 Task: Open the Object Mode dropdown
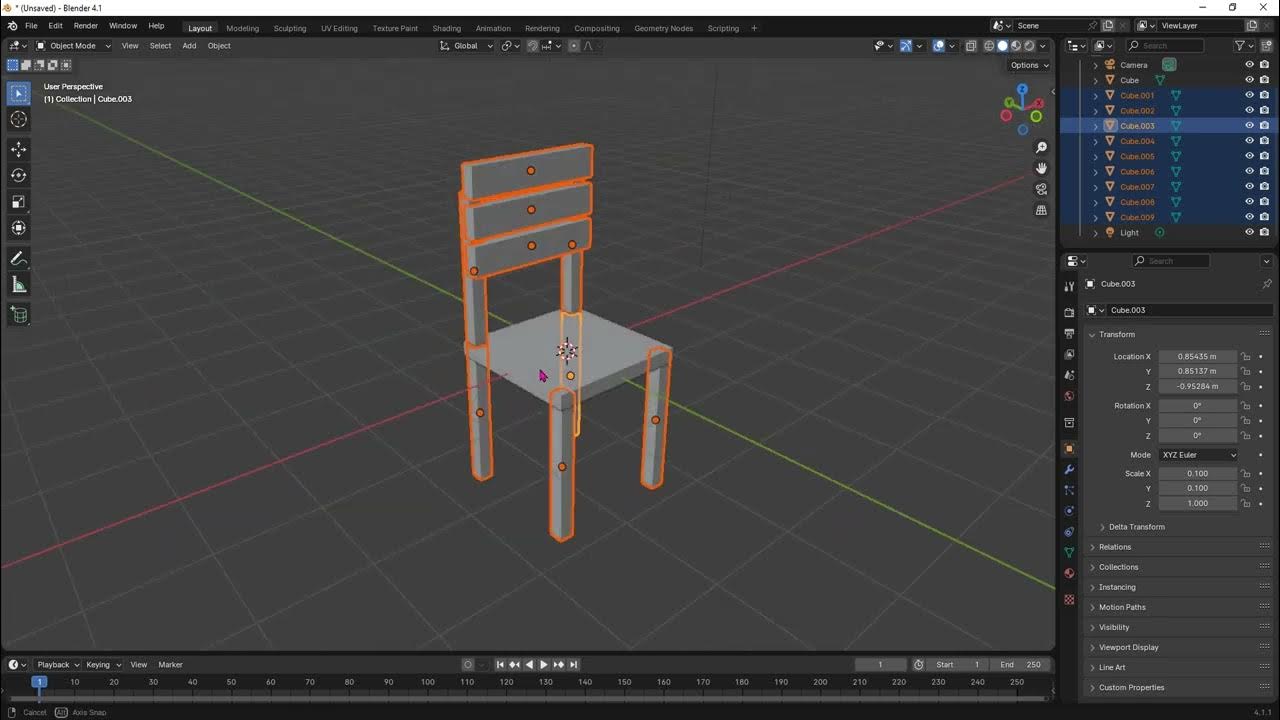click(x=74, y=45)
